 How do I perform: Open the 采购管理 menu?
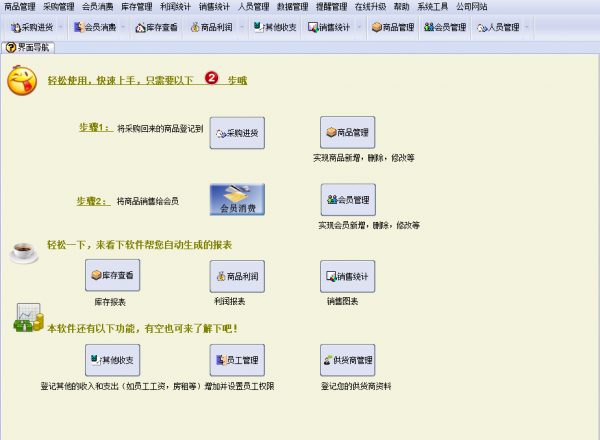(x=59, y=7)
